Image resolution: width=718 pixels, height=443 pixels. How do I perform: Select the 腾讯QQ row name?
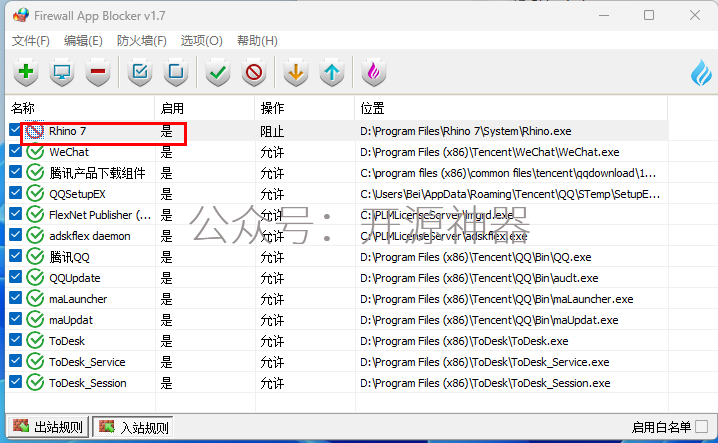[x=70, y=257]
